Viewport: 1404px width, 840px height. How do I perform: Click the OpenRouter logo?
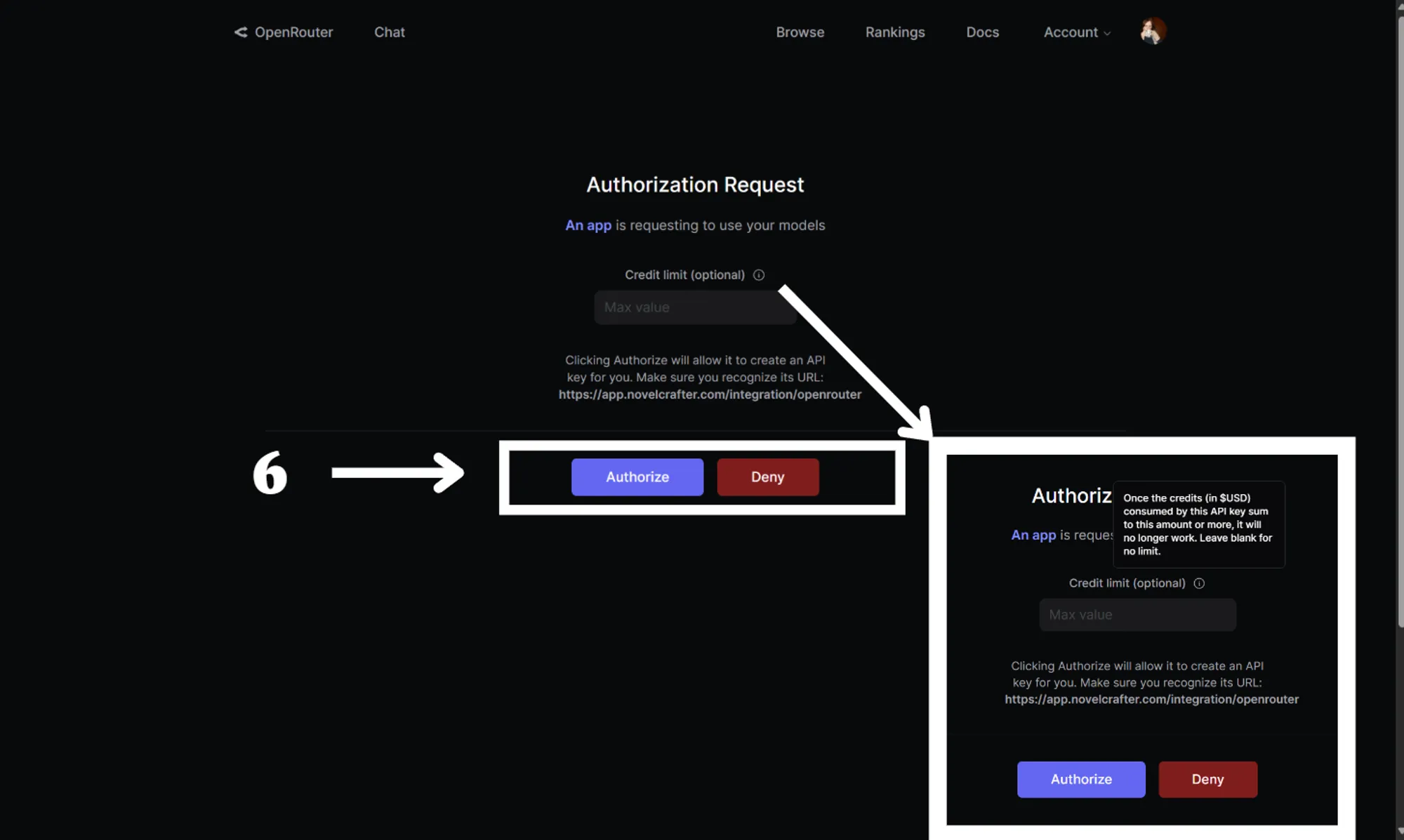[x=283, y=32]
